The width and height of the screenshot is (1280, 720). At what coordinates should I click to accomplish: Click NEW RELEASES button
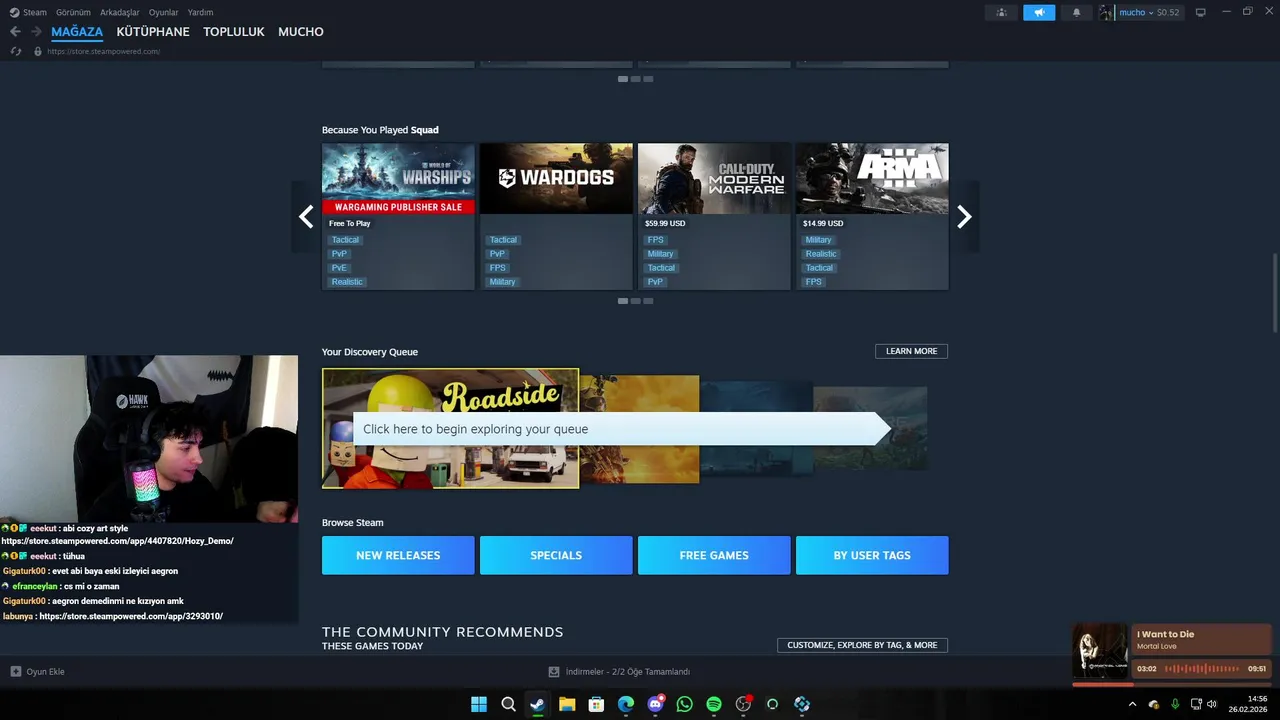coord(398,555)
